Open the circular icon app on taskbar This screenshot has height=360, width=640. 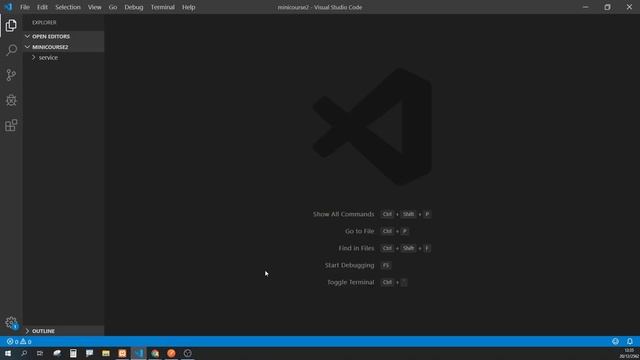[x=188, y=353]
